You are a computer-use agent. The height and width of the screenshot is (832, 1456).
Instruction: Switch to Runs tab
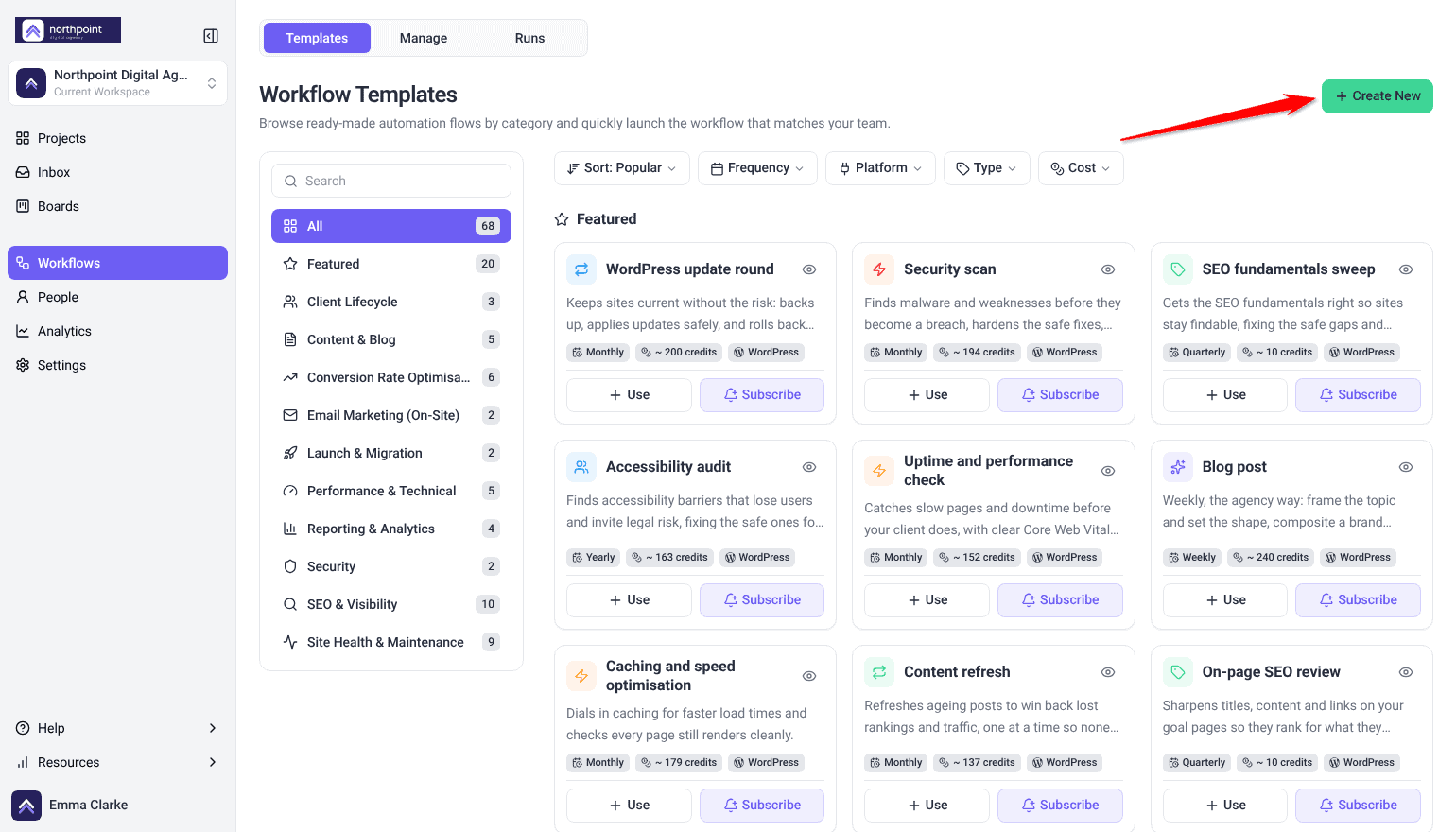[x=529, y=38]
